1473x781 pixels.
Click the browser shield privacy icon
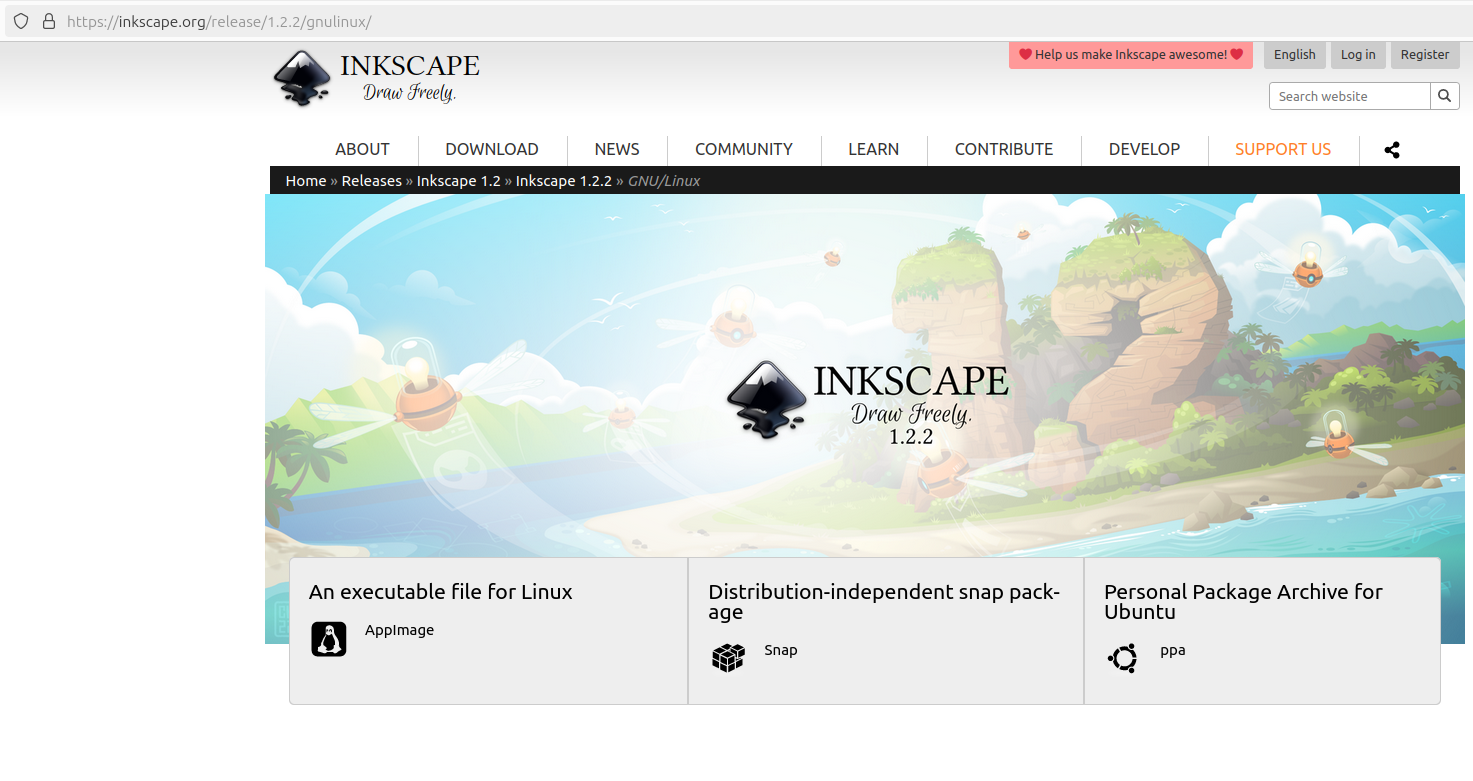click(x=20, y=20)
